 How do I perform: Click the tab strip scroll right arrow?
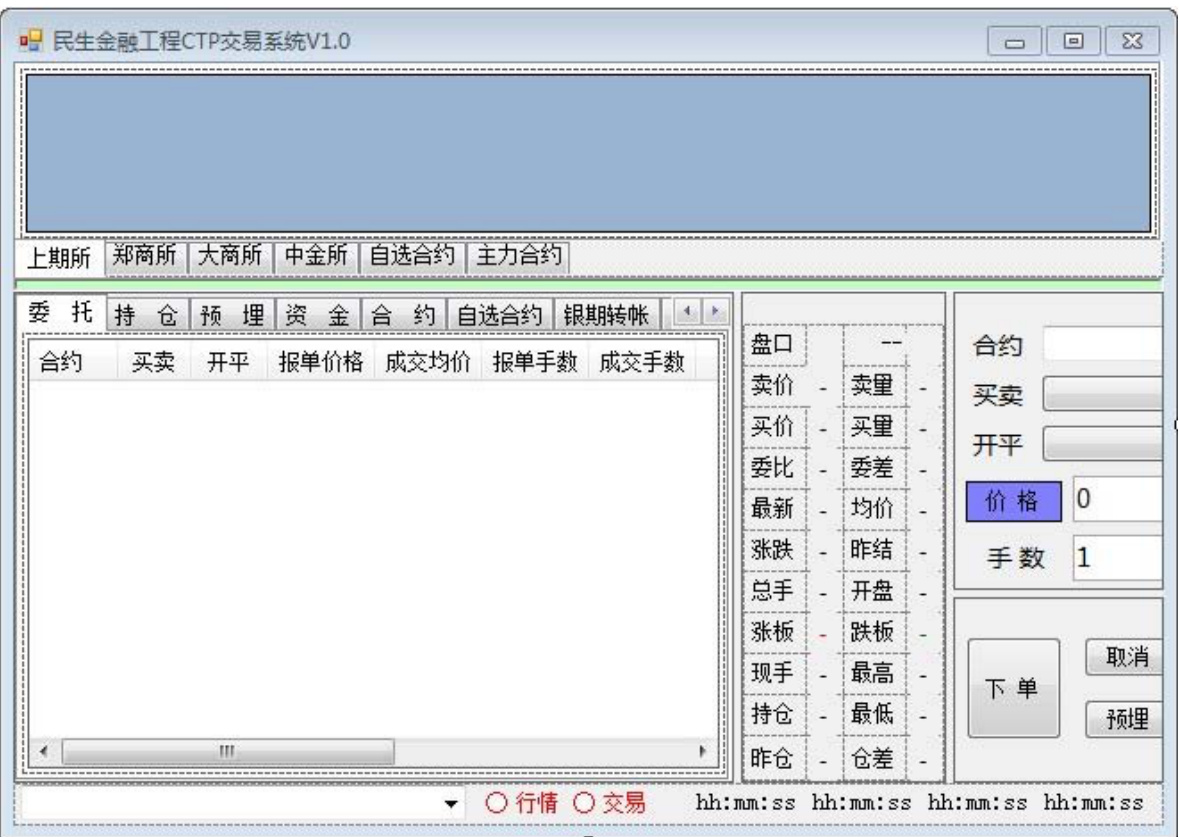click(x=715, y=314)
